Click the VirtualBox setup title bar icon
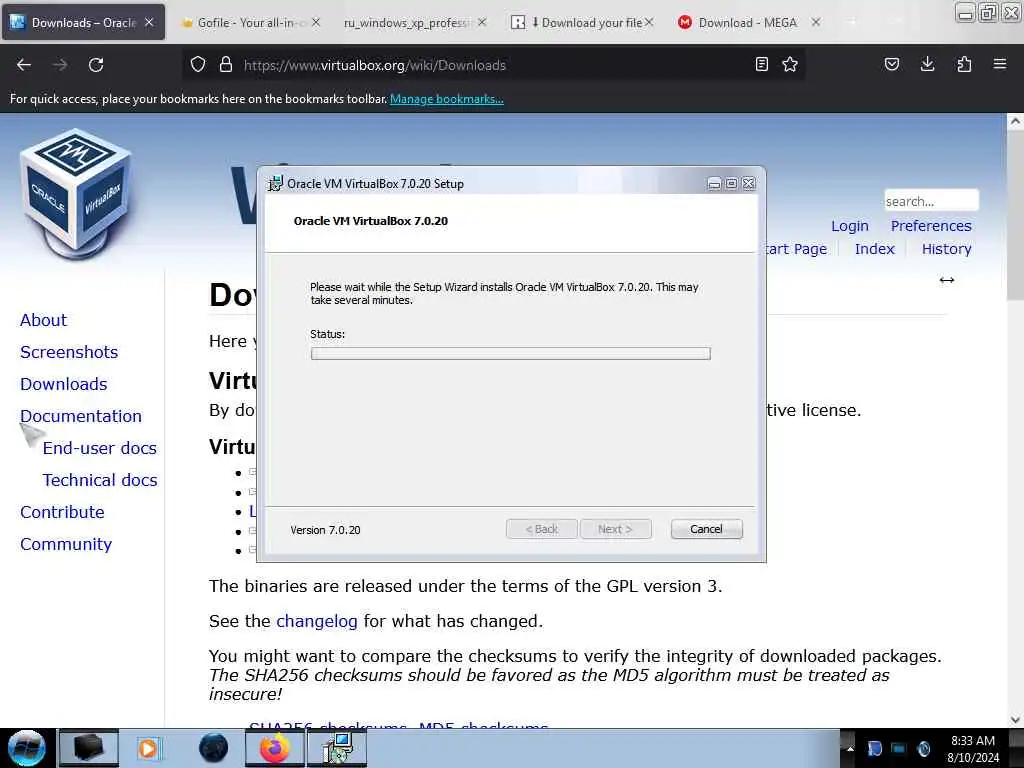 (276, 184)
